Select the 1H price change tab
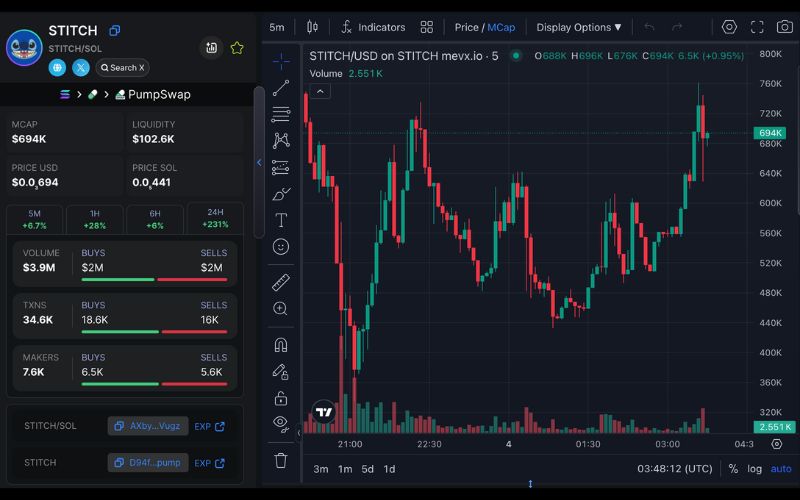 click(x=95, y=219)
